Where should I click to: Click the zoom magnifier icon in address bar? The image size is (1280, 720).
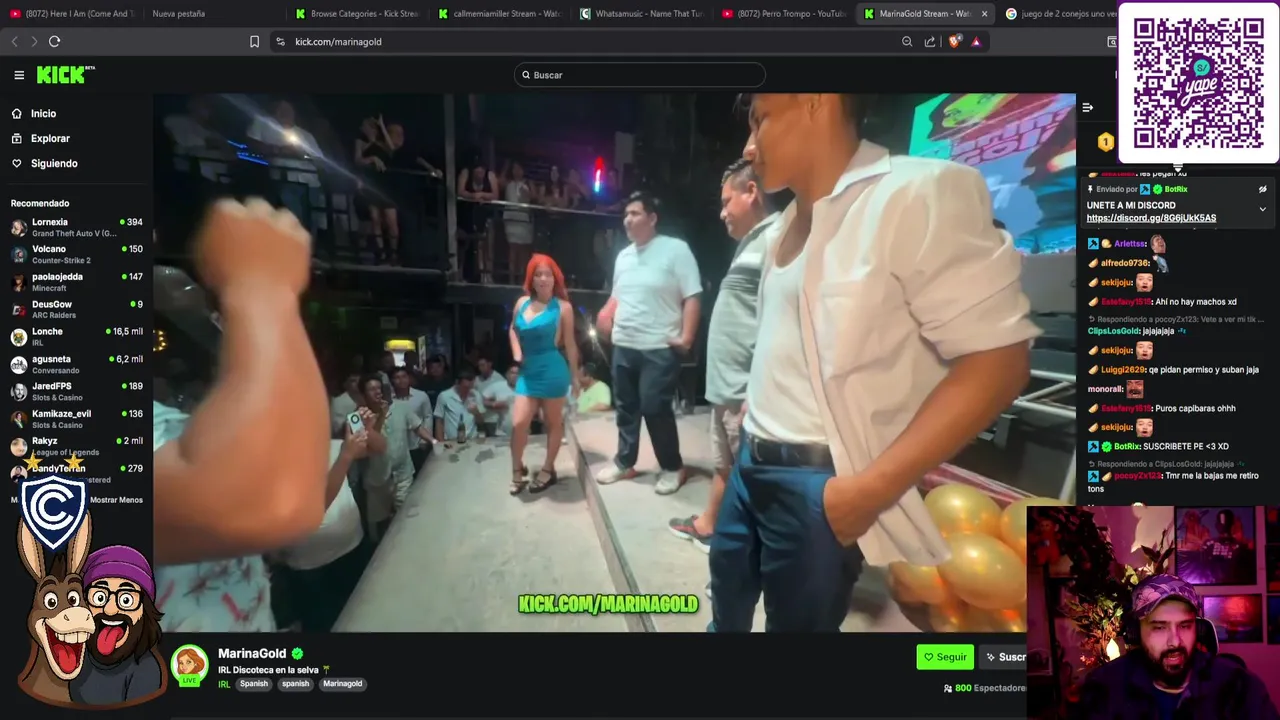907,41
